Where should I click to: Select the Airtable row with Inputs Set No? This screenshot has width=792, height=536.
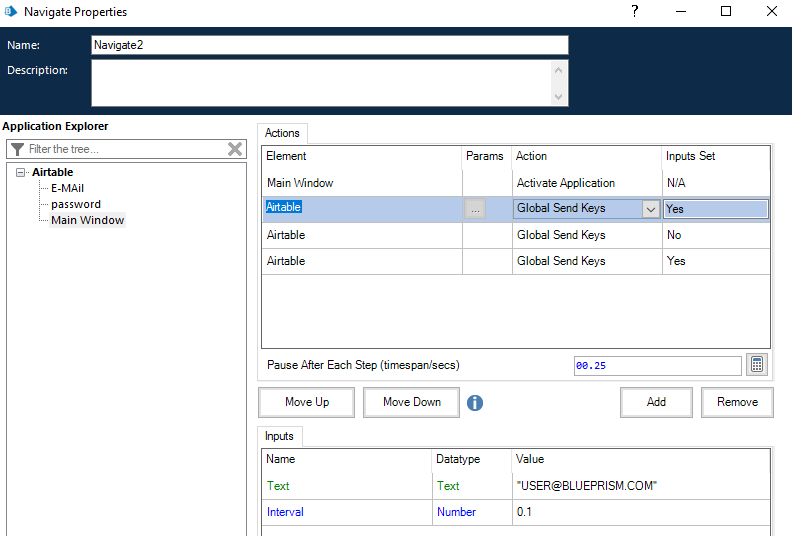362,235
